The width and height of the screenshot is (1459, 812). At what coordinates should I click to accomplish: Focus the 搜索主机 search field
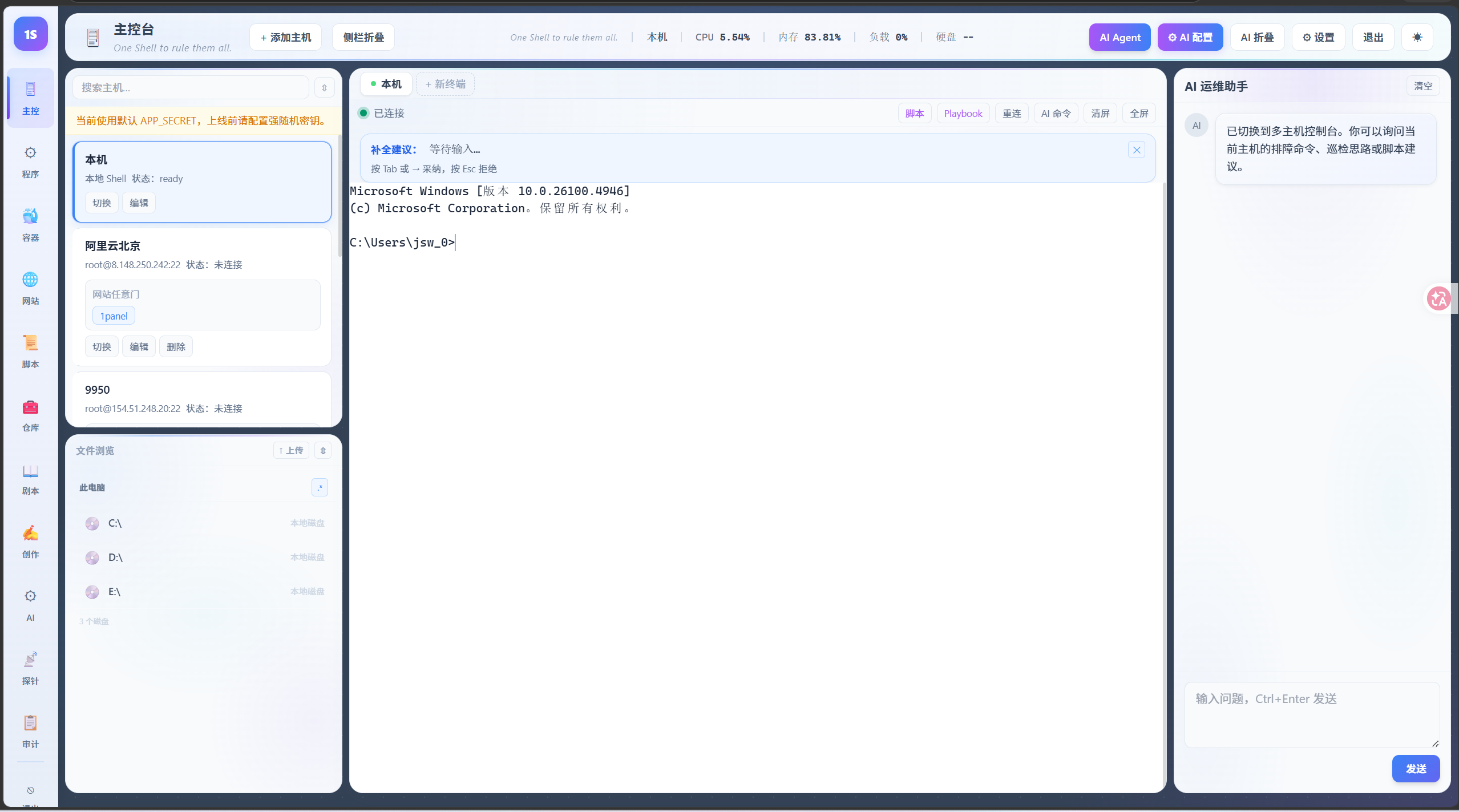click(191, 87)
